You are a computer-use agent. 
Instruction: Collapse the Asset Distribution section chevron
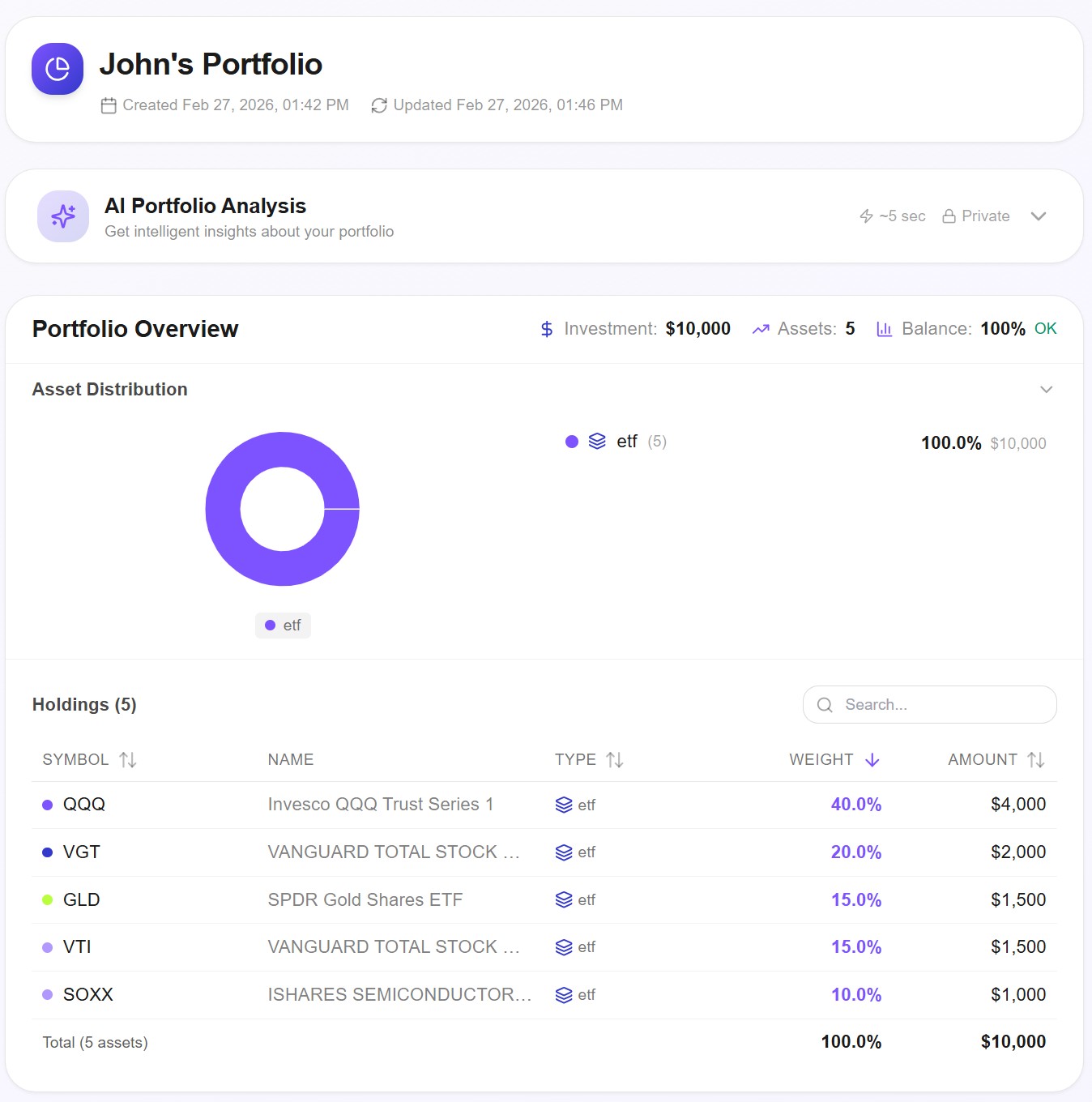click(1046, 390)
